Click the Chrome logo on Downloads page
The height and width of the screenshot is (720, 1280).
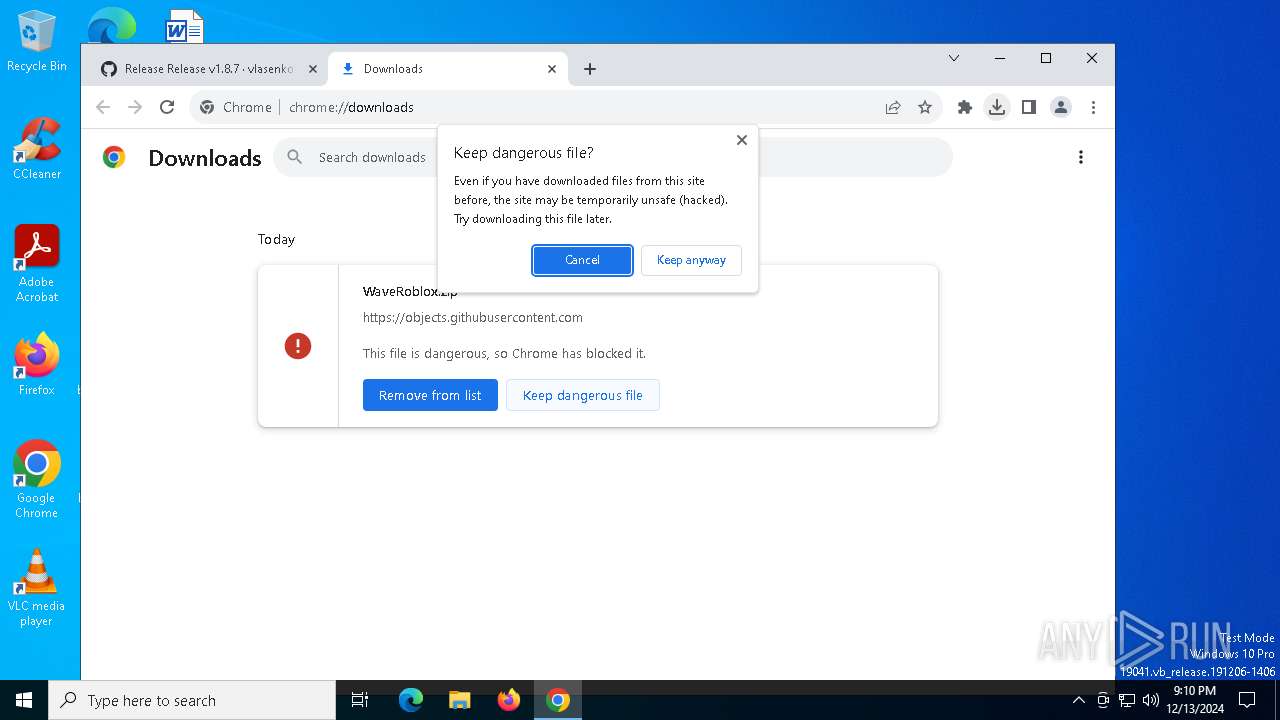click(x=114, y=157)
